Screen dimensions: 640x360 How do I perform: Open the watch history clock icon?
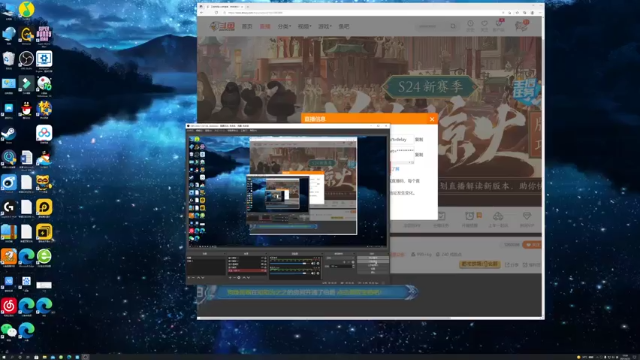click(x=470, y=25)
